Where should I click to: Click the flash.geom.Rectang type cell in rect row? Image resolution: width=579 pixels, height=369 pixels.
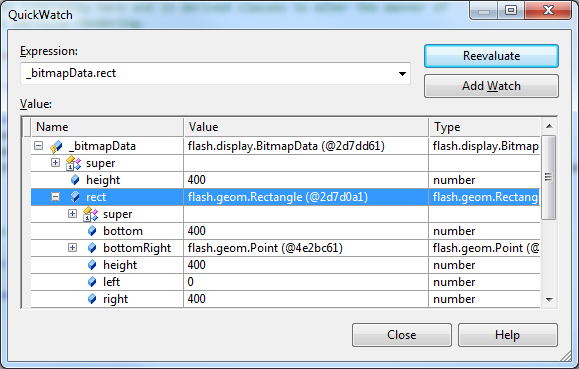click(484, 197)
